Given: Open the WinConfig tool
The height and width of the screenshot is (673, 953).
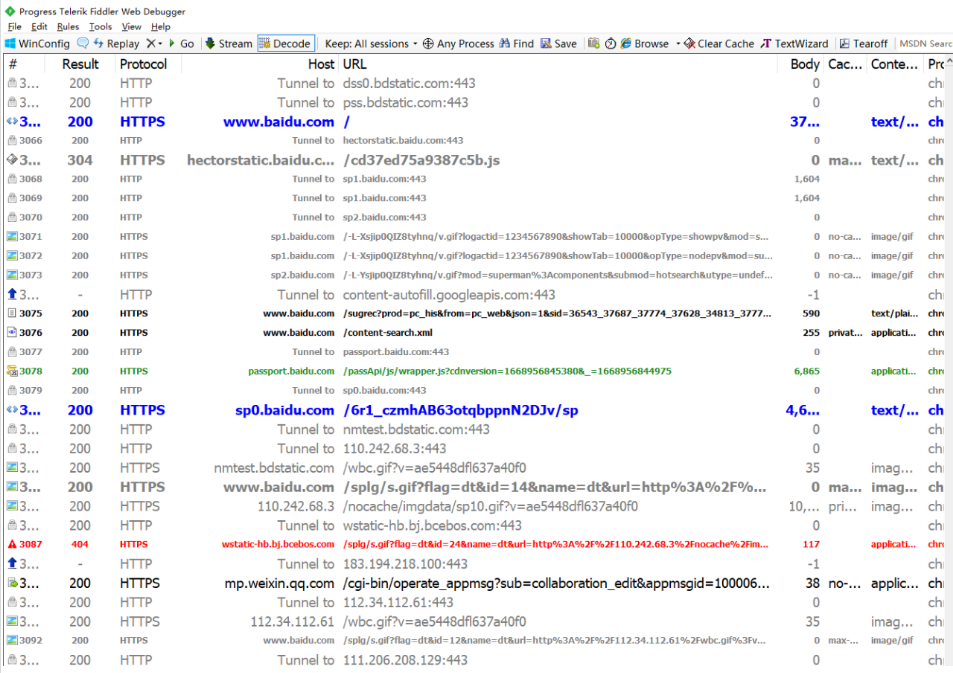Looking at the screenshot, I should [38, 44].
